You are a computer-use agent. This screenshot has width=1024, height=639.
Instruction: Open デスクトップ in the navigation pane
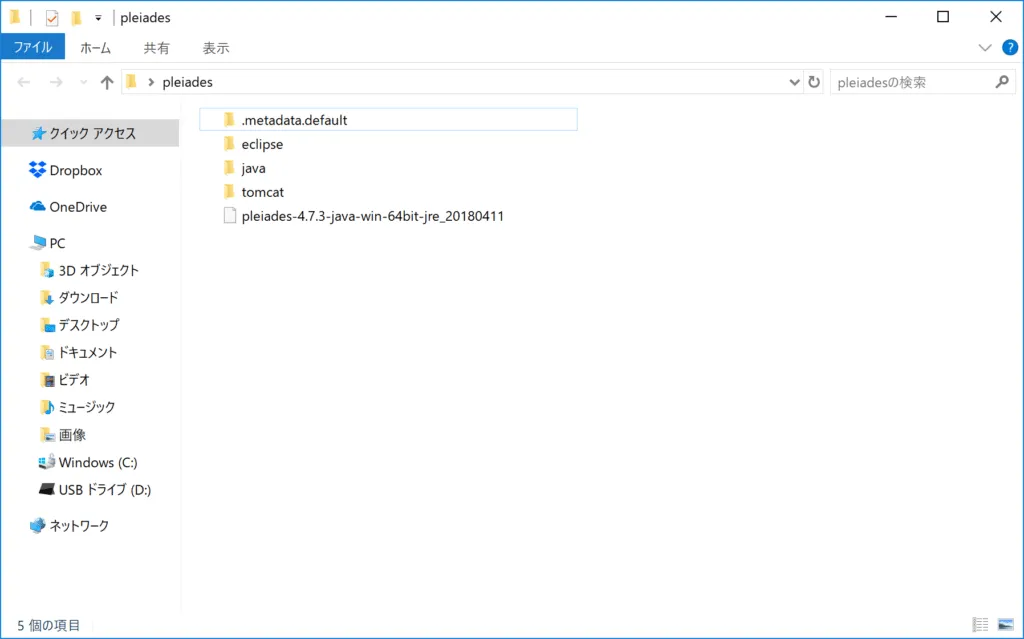[90, 325]
